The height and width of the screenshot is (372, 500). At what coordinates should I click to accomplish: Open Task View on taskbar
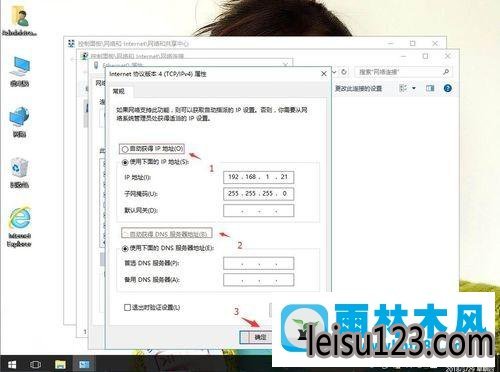[35, 364]
